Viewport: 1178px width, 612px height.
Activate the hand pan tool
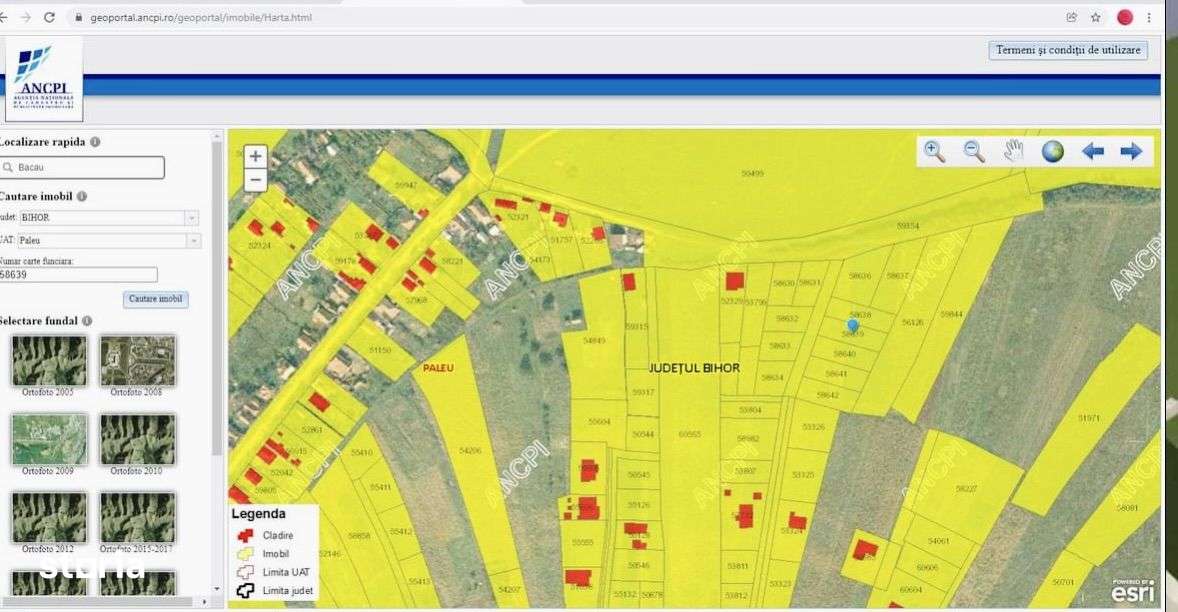(x=1013, y=151)
